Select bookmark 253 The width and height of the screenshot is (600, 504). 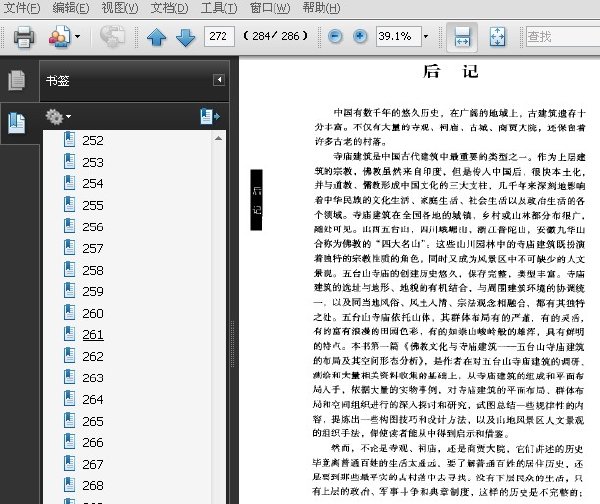pyautogui.click(x=93, y=162)
